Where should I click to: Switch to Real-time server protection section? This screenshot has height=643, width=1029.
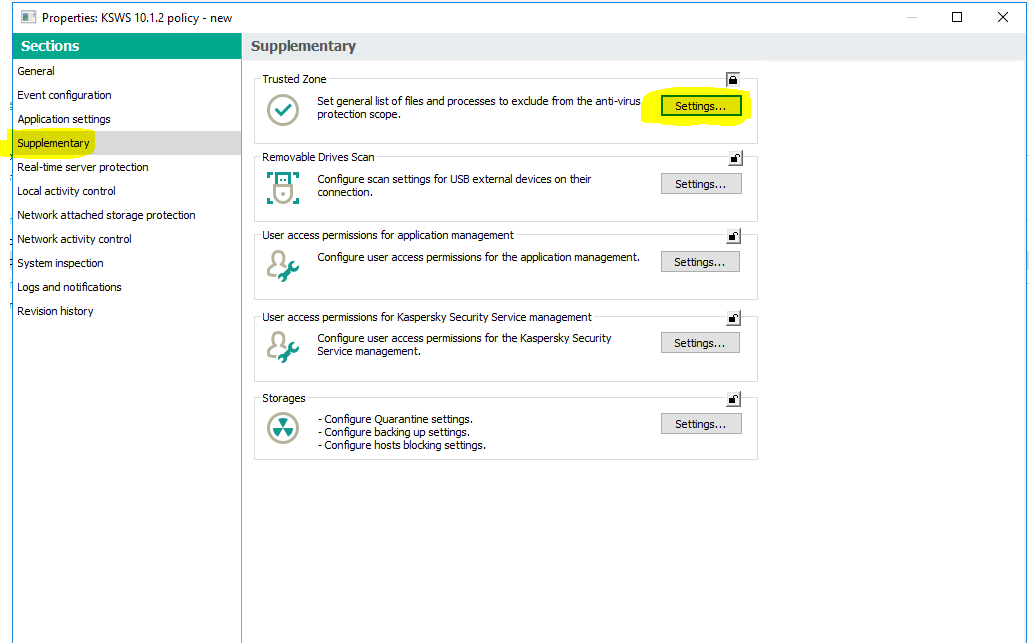(127, 167)
